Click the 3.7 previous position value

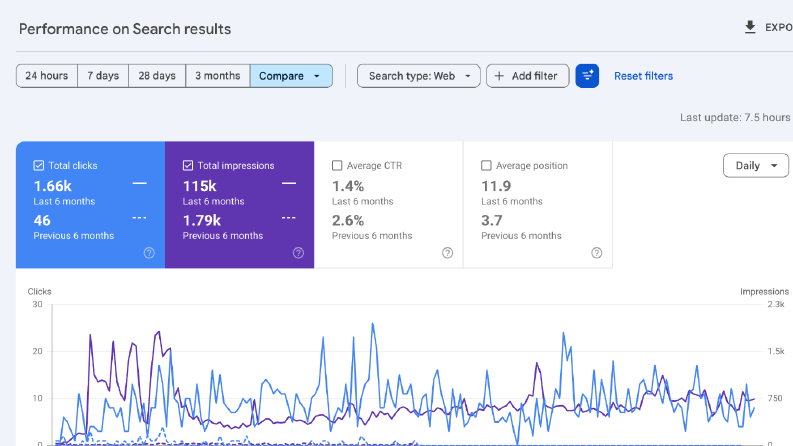coord(492,220)
